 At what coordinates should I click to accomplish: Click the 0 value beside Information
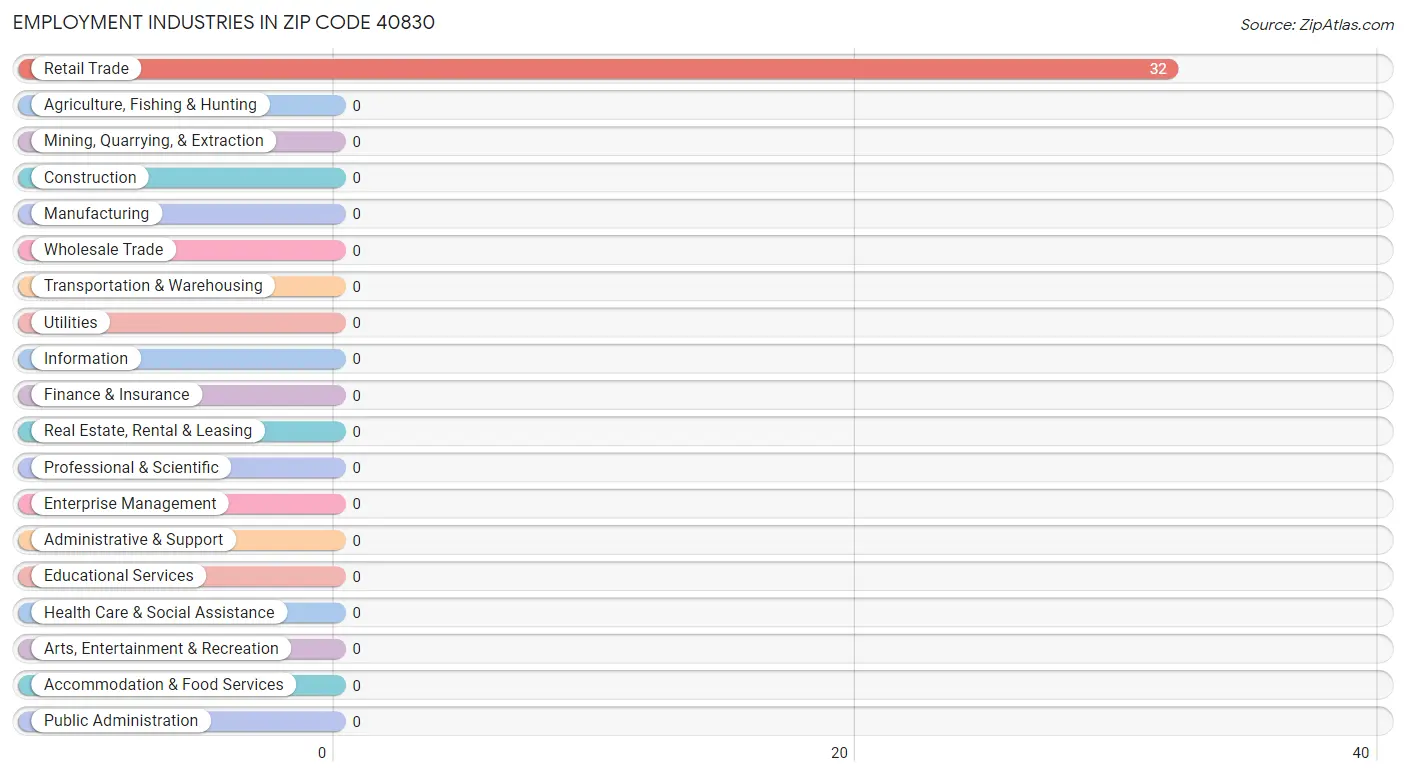tap(356, 359)
